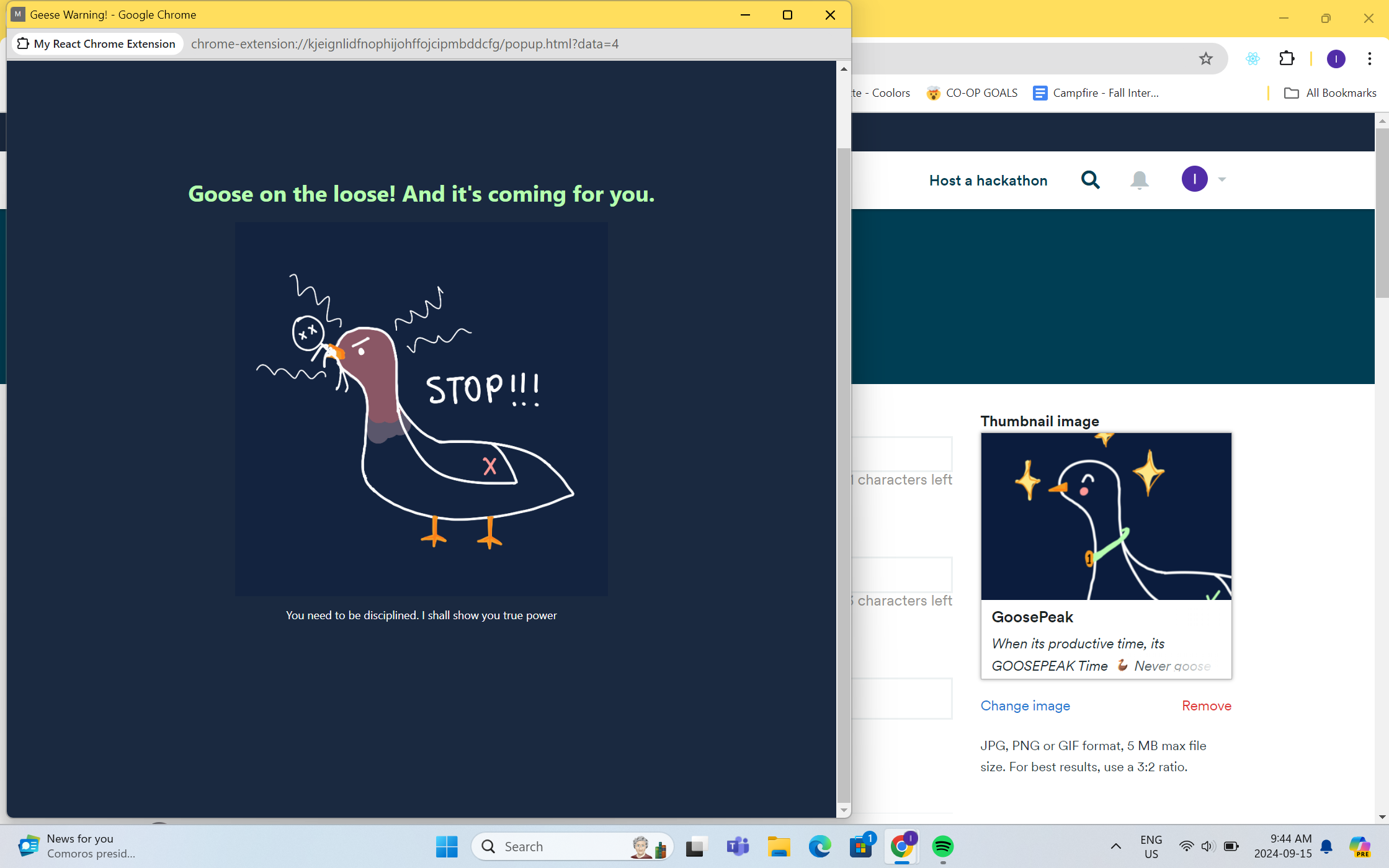
Task: Open the notifications bell on Devpost
Action: coord(1139,180)
